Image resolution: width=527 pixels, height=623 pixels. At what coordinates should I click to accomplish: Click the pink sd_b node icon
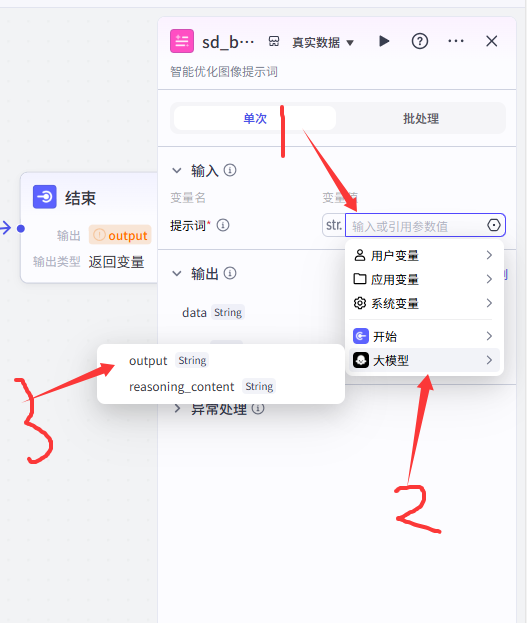pyautogui.click(x=182, y=41)
